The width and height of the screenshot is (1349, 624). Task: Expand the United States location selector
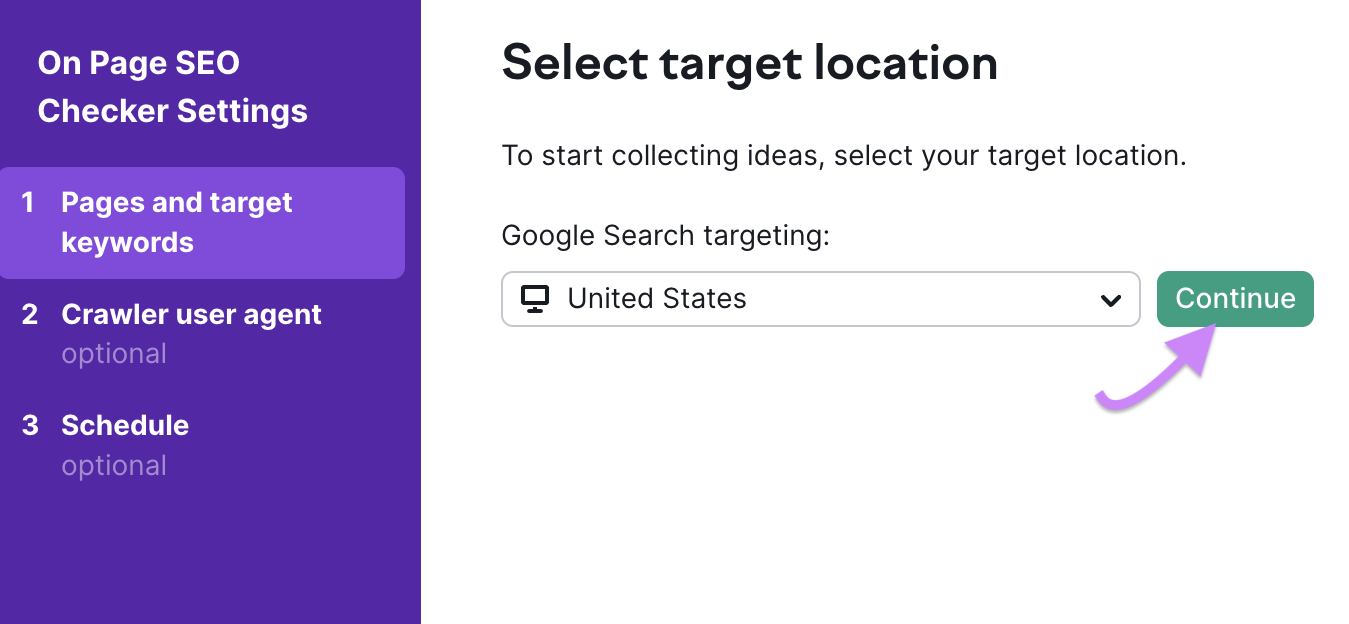click(x=820, y=298)
